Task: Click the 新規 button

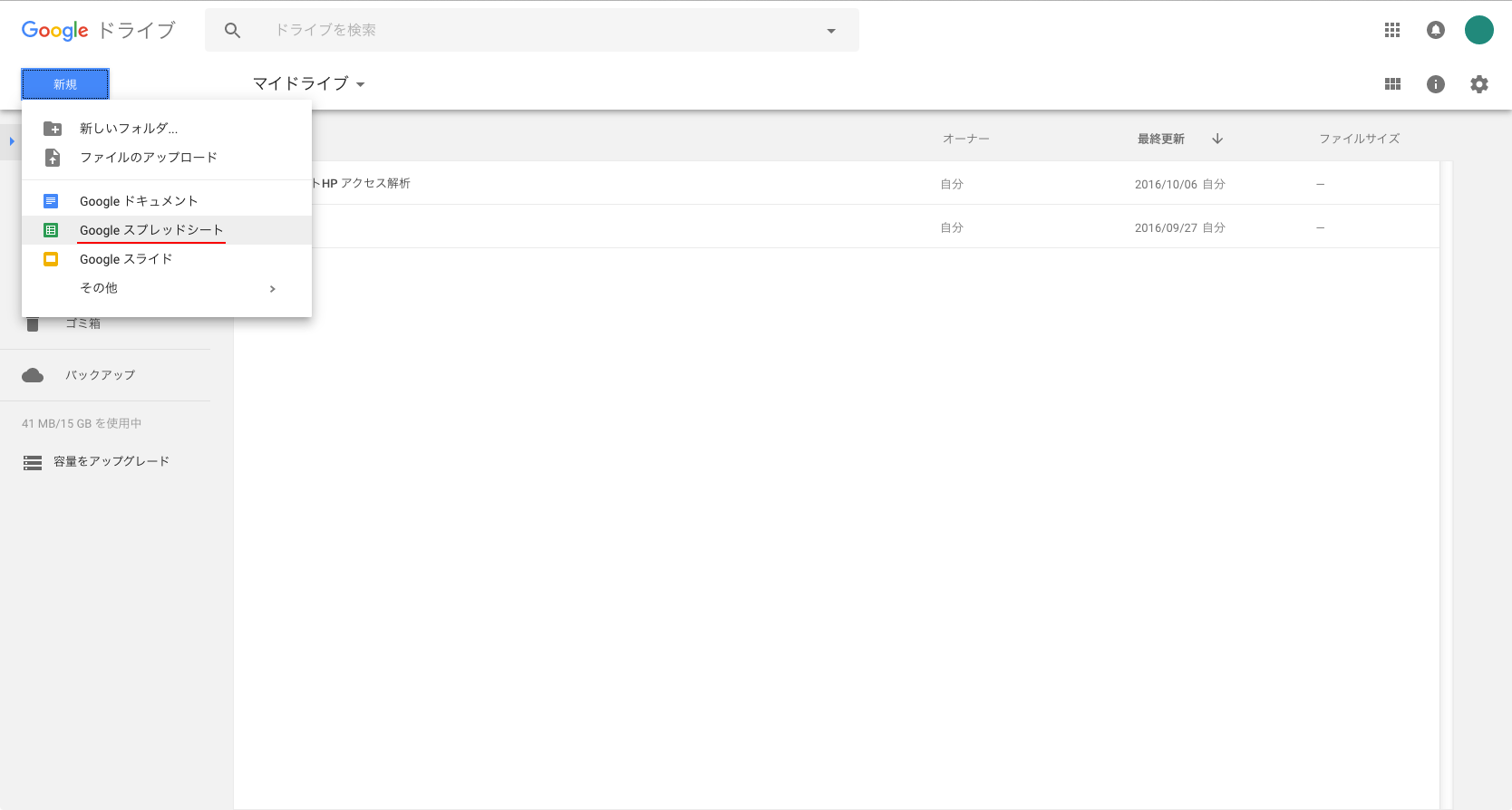Action: click(65, 84)
